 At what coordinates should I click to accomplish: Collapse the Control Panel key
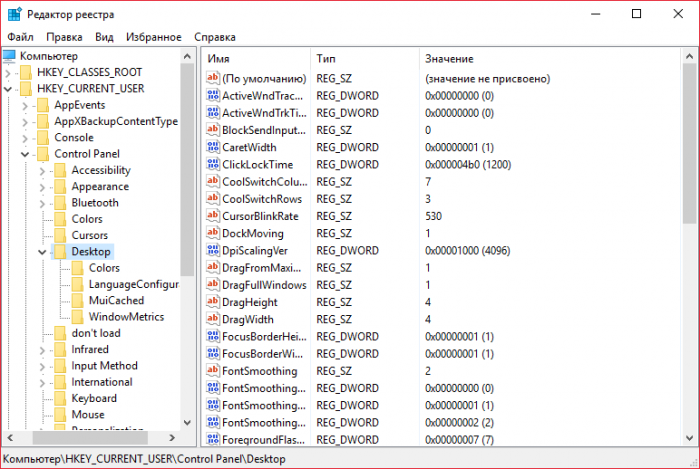click(25, 154)
